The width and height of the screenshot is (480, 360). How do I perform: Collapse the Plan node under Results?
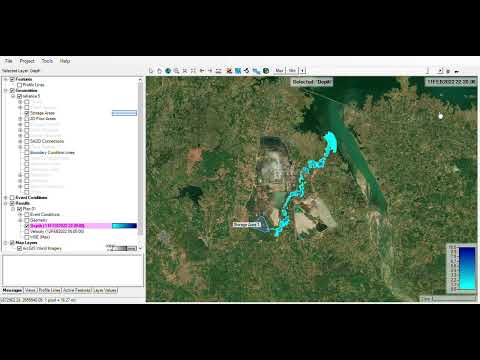tap(13, 209)
